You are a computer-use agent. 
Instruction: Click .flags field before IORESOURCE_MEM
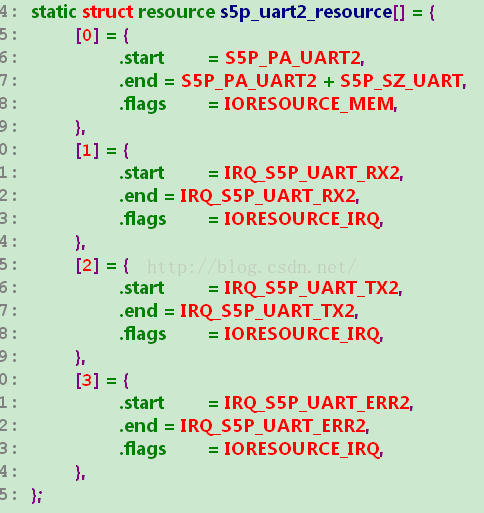(143, 105)
